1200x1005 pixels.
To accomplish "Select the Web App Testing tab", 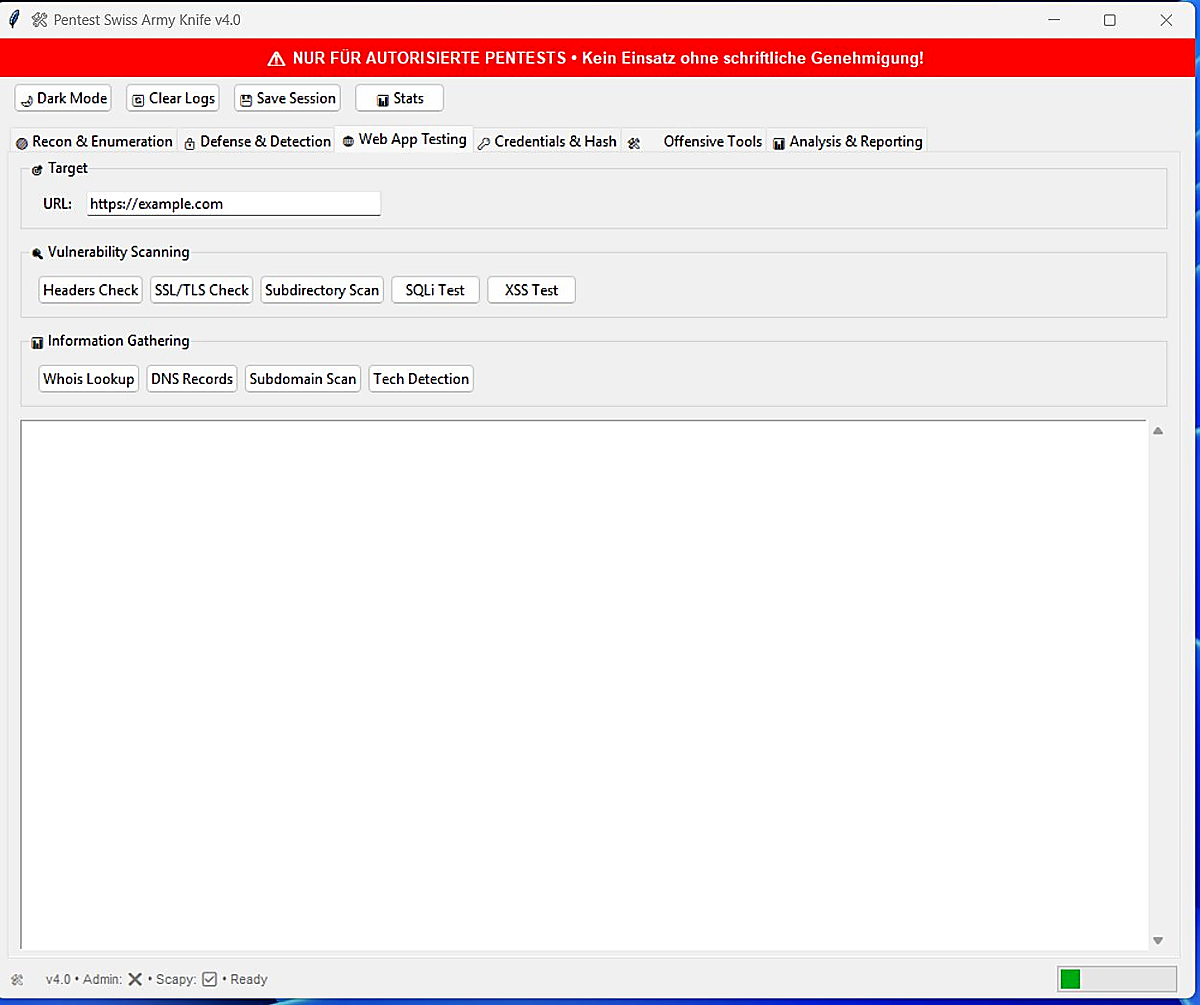I will 404,140.
